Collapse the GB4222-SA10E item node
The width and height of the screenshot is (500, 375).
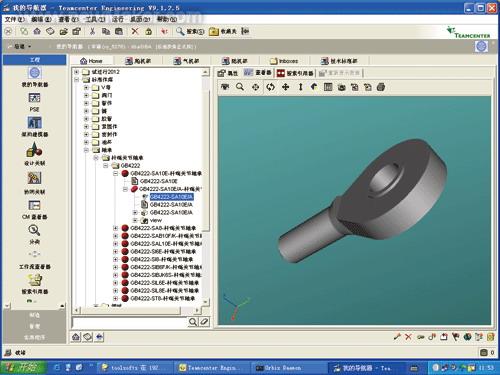115,173
